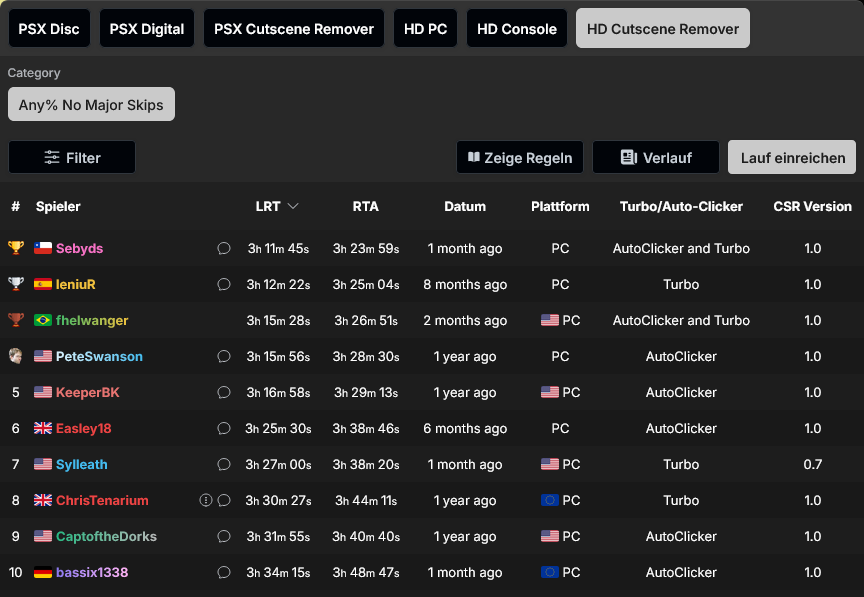864x597 pixels.
Task: Open the comment icon for KeeperBK's run
Action: pos(224,392)
